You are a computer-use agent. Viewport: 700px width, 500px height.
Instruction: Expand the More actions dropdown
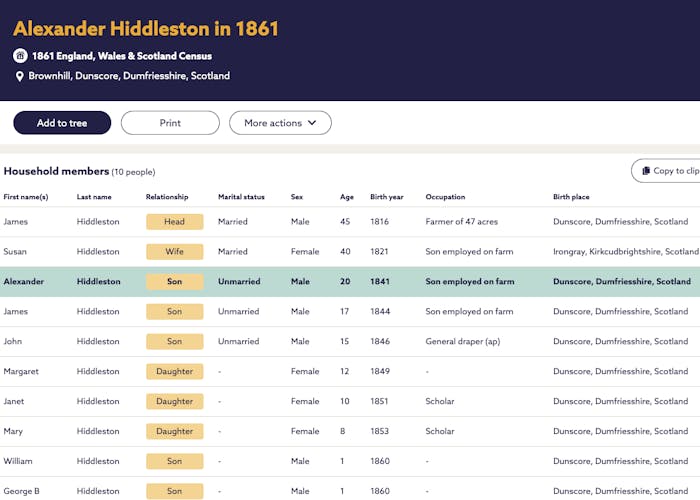tap(280, 123)
